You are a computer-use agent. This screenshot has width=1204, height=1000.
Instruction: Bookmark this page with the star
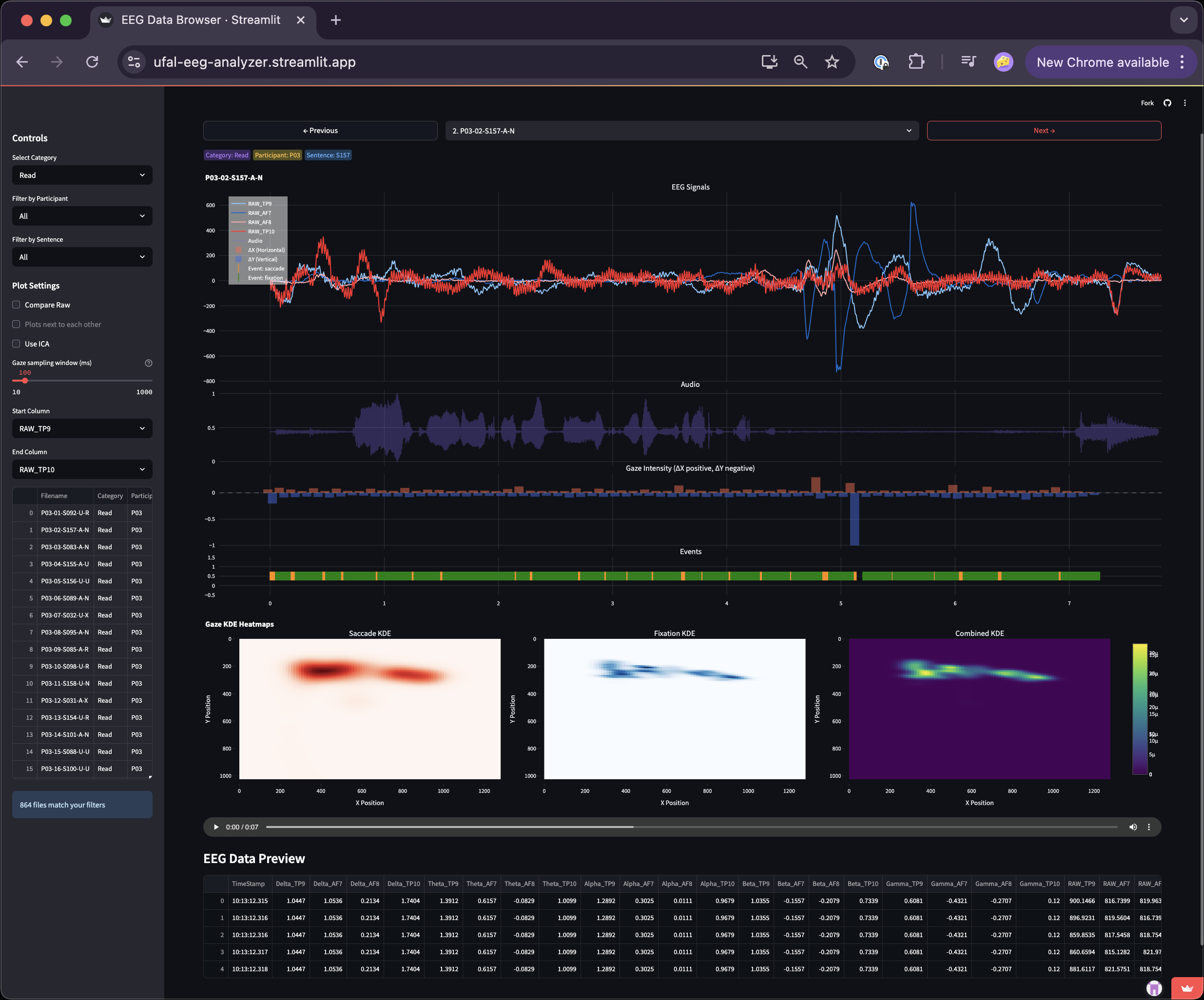pos(832,62)
